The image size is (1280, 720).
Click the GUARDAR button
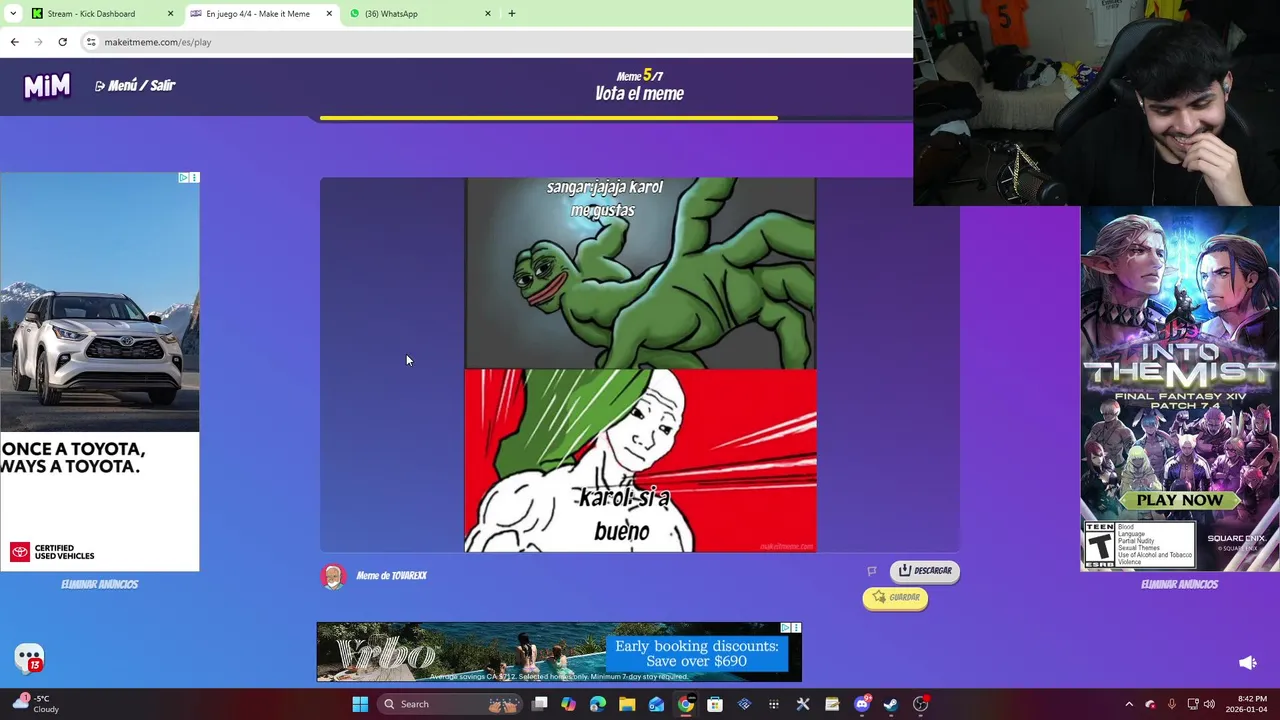[895, 597]
